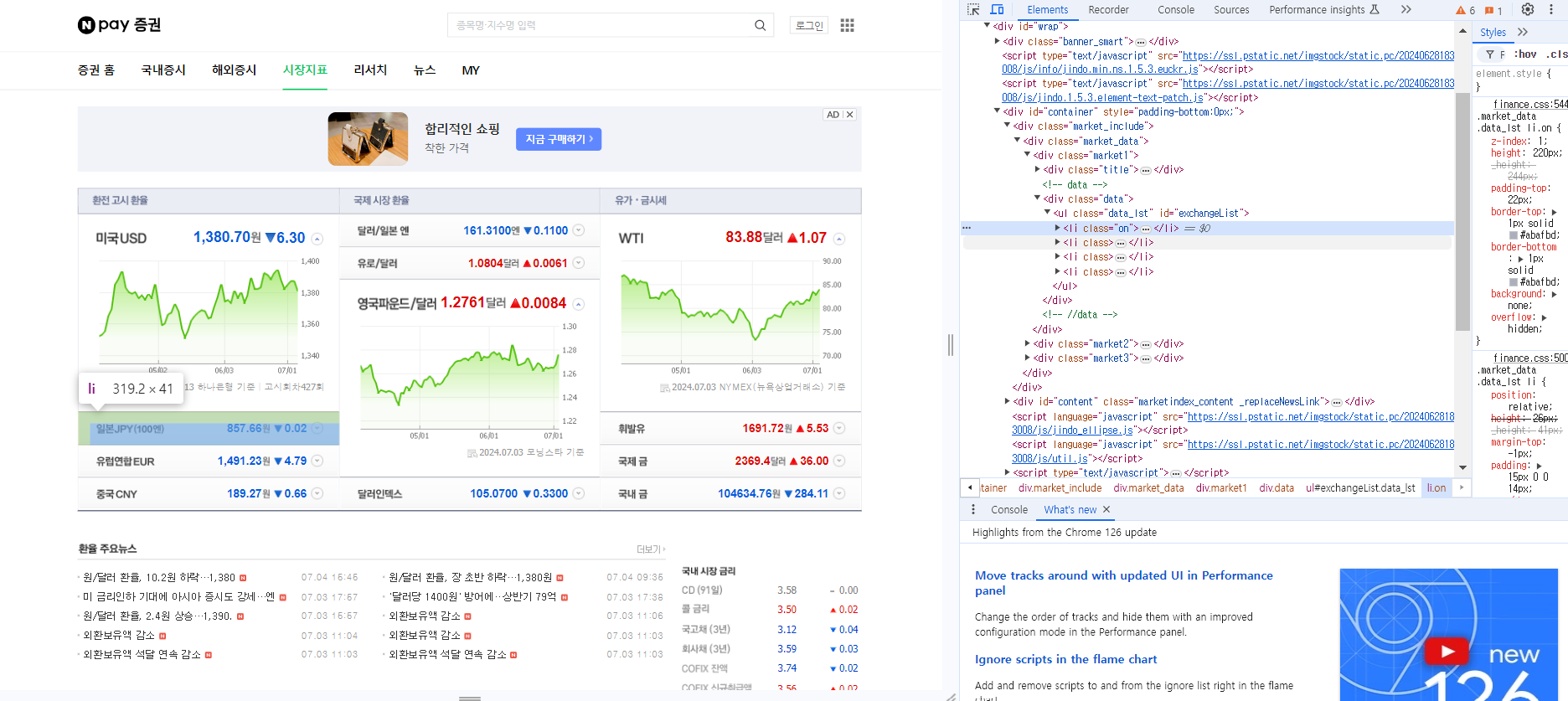
Task: Open DevTools settings gear
Action: pyautogui.click(x=1528, y=10)
